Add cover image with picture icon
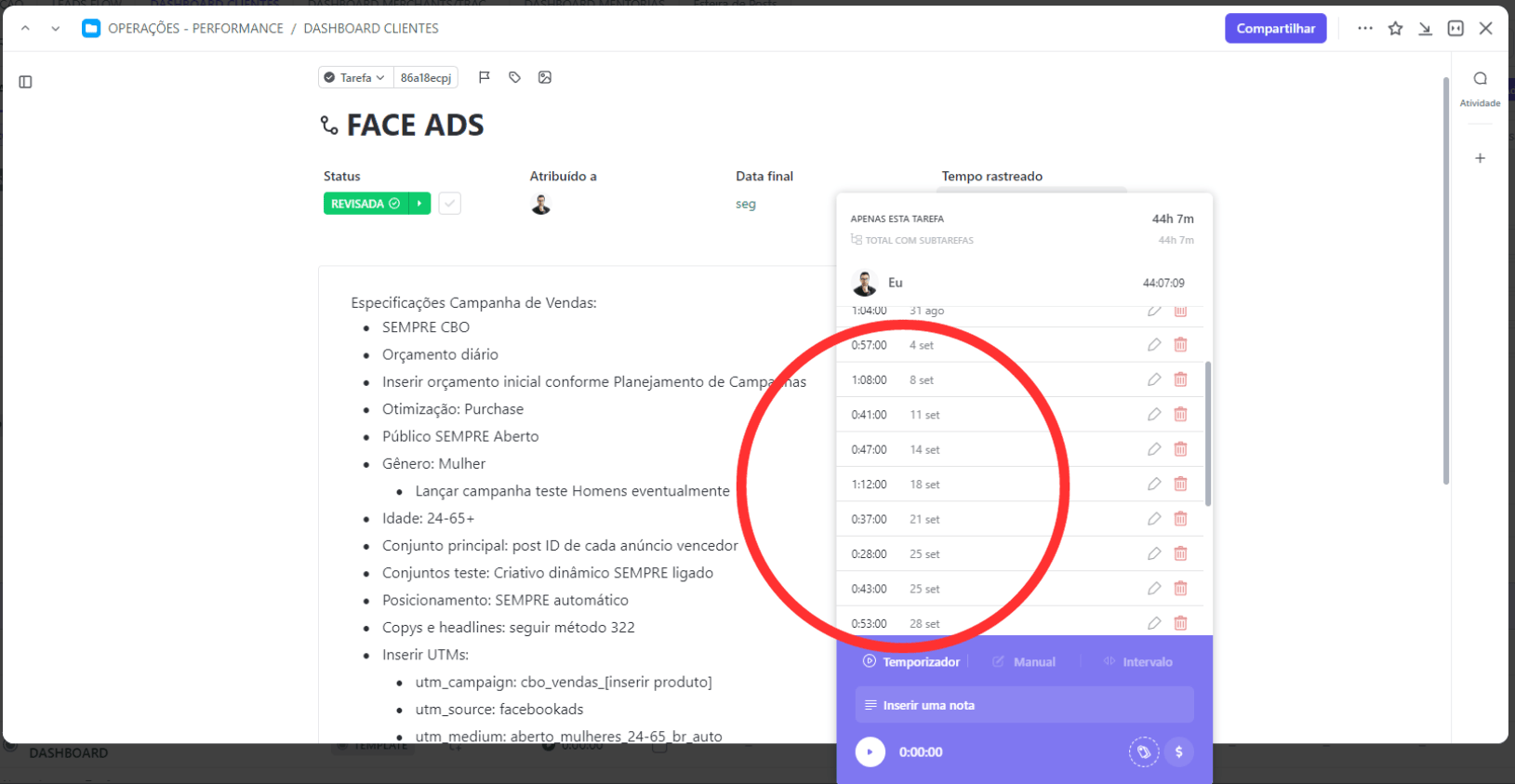The height and width of the screenshot is (784, 1515). pos(545,77)
